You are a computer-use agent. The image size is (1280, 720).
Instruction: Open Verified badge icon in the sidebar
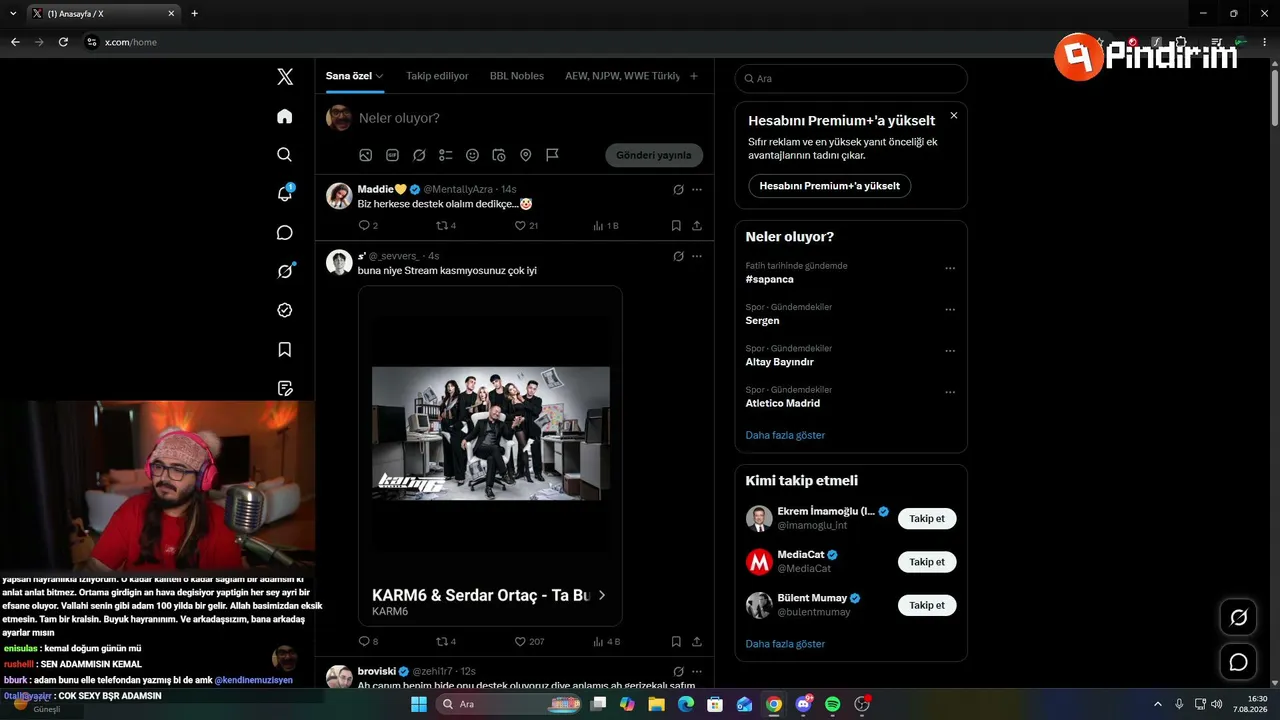click(285, 310)
